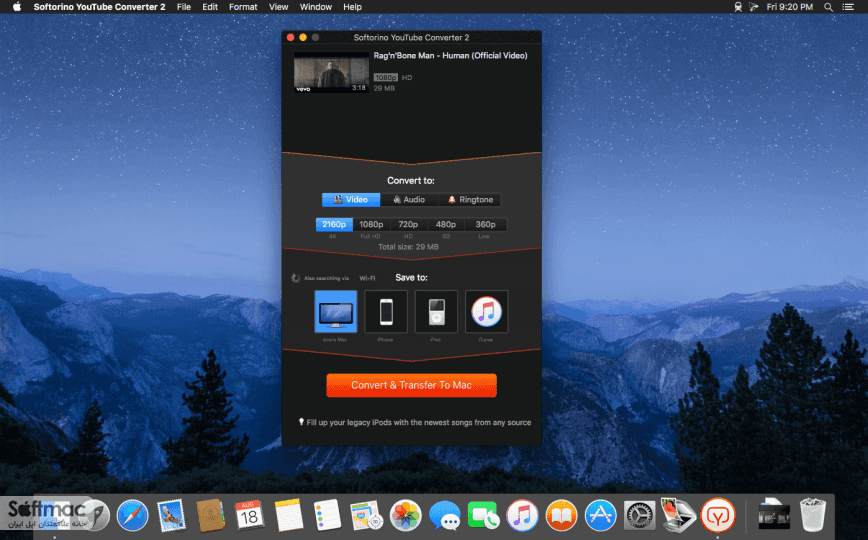Open App Store from the dock

pyautogui.click(x=601, y=515)
